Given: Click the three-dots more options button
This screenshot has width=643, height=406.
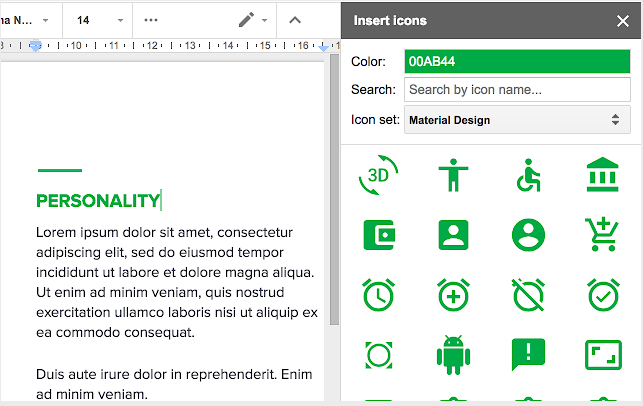Looking at the screenshot, I should 151,20.
